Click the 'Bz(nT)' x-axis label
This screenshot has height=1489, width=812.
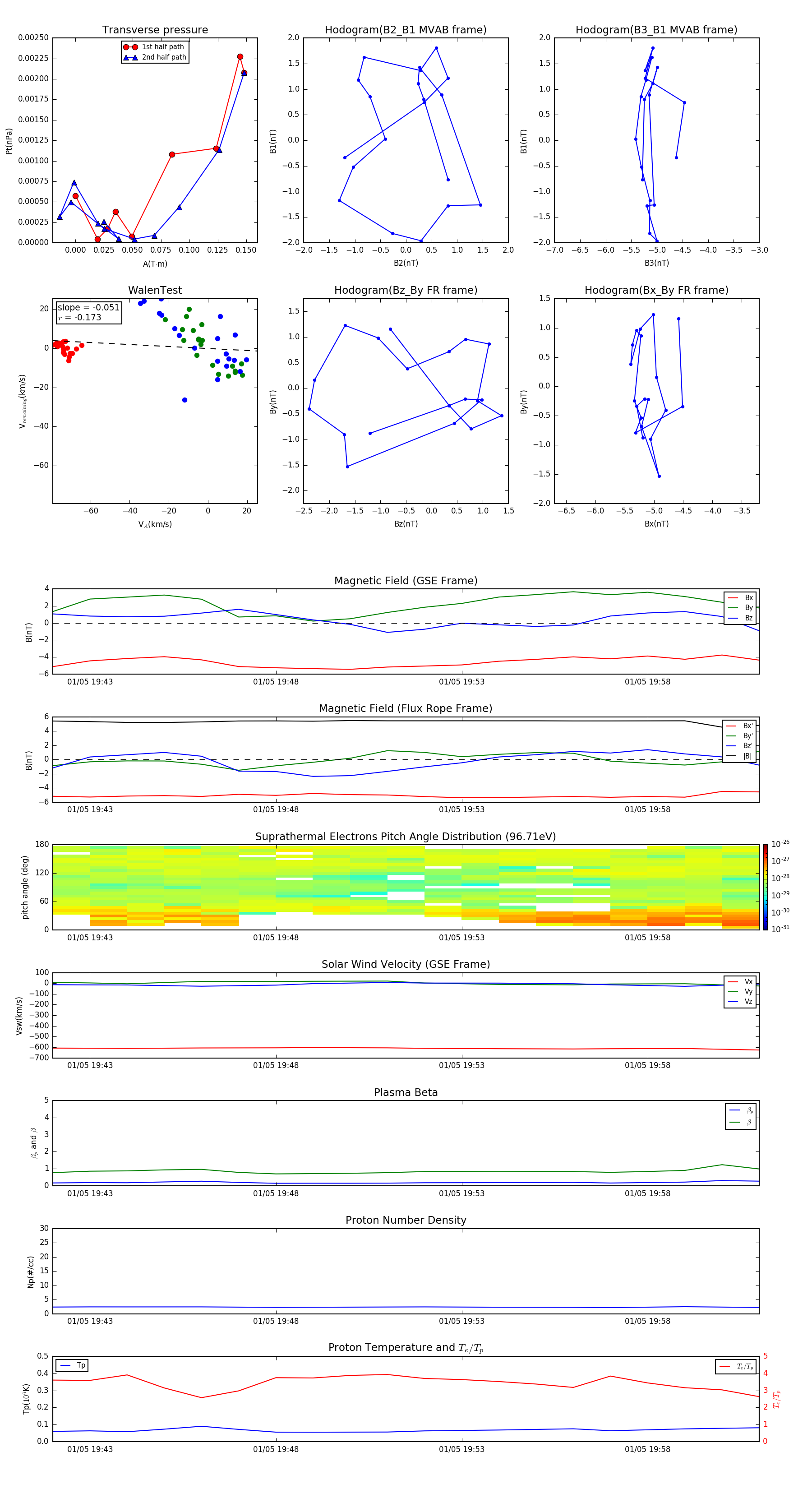click(x=406, y=524)
